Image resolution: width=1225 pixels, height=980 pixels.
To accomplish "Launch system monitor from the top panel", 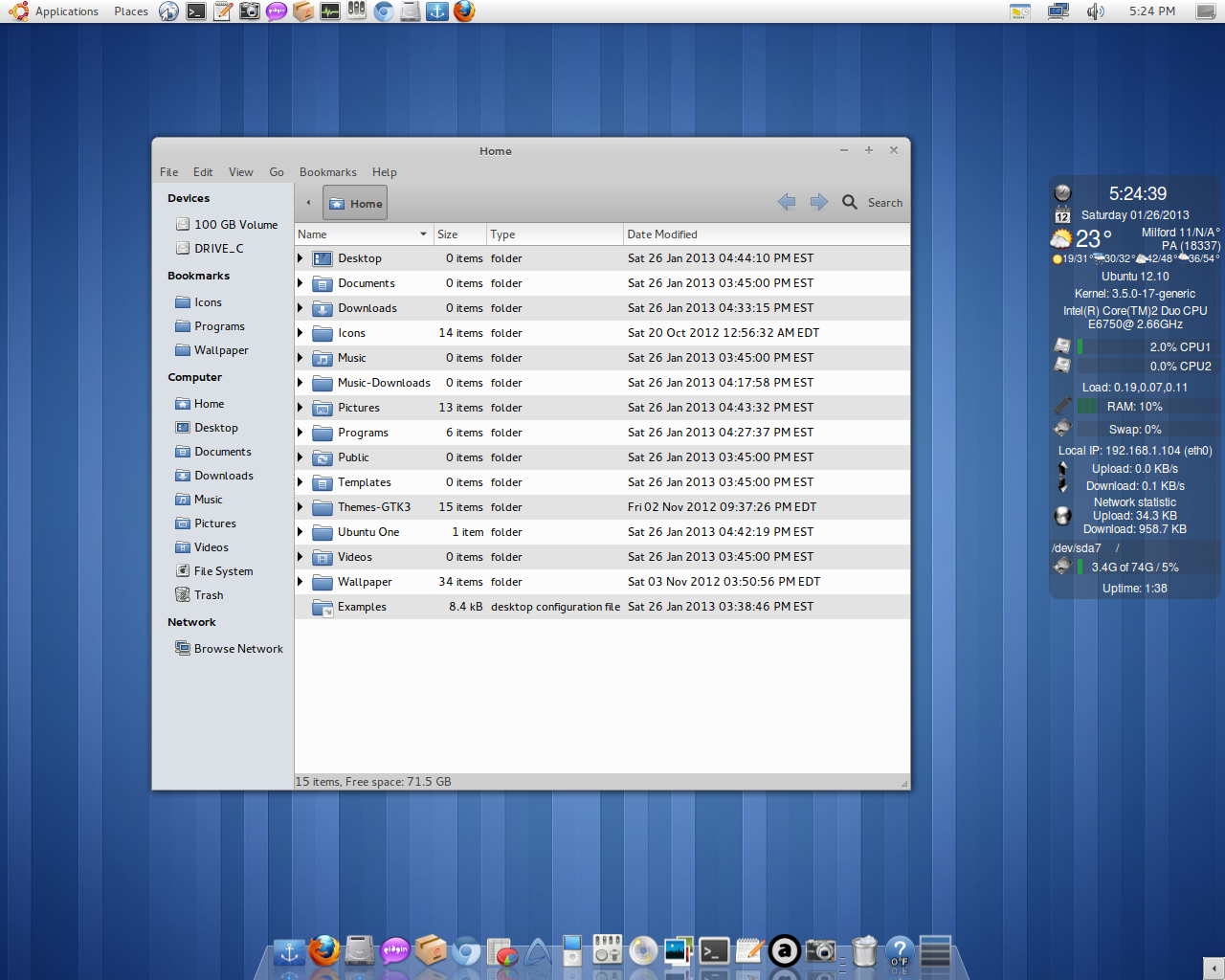I will coord(329,11).
